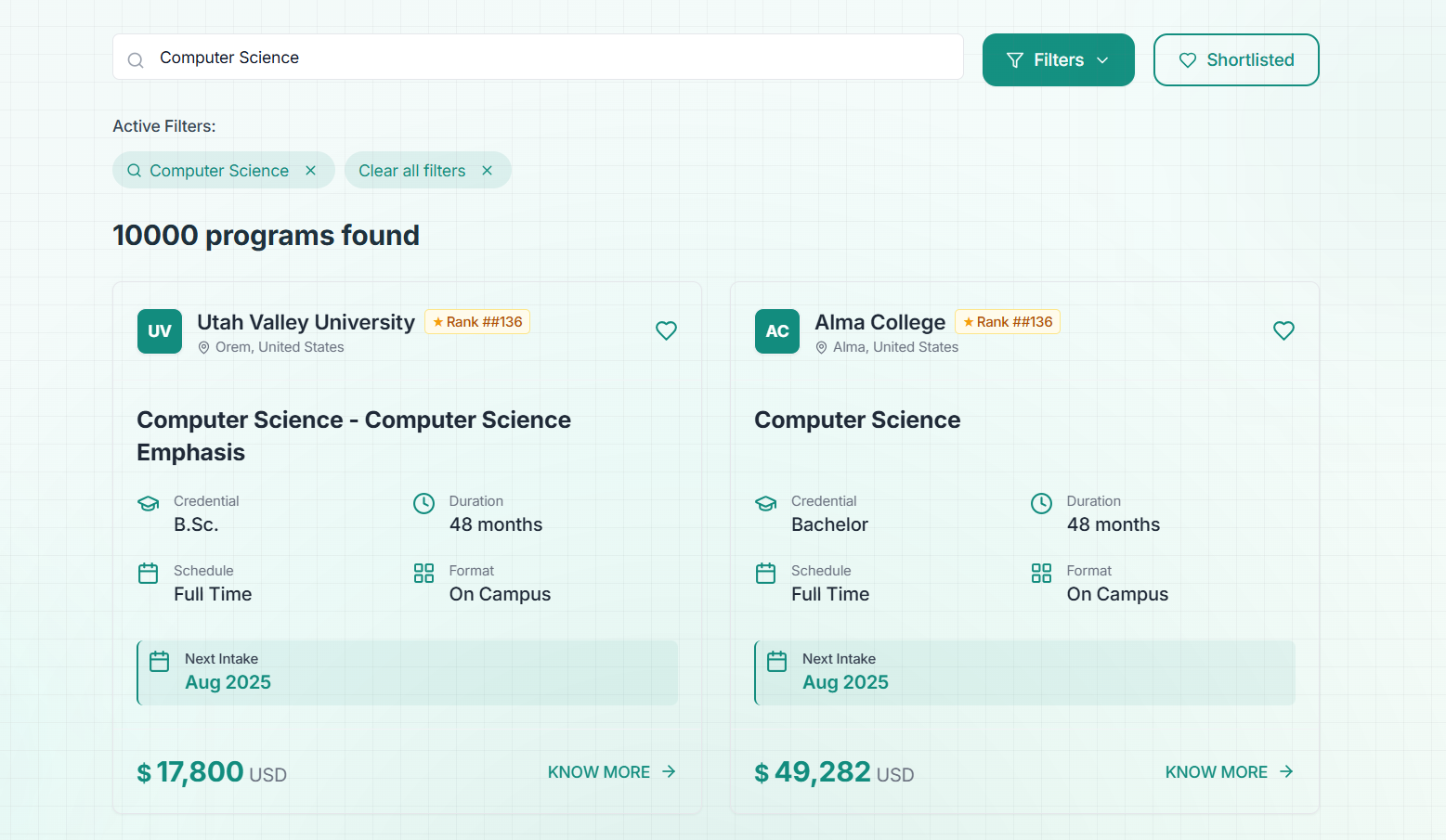This screenshot has height=840, width=1446.
Task: Open the Filters dropdown
Action: [1058, 60]
